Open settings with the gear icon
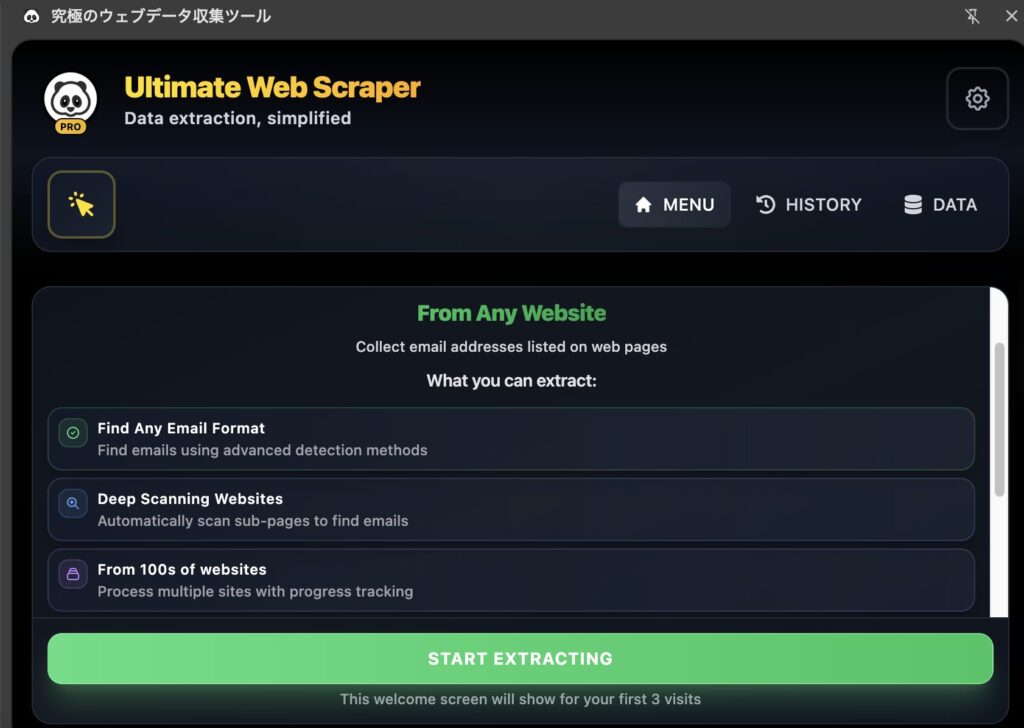Image resolution: width=1024 pixels, height=728 pixels. coord(977,98)
